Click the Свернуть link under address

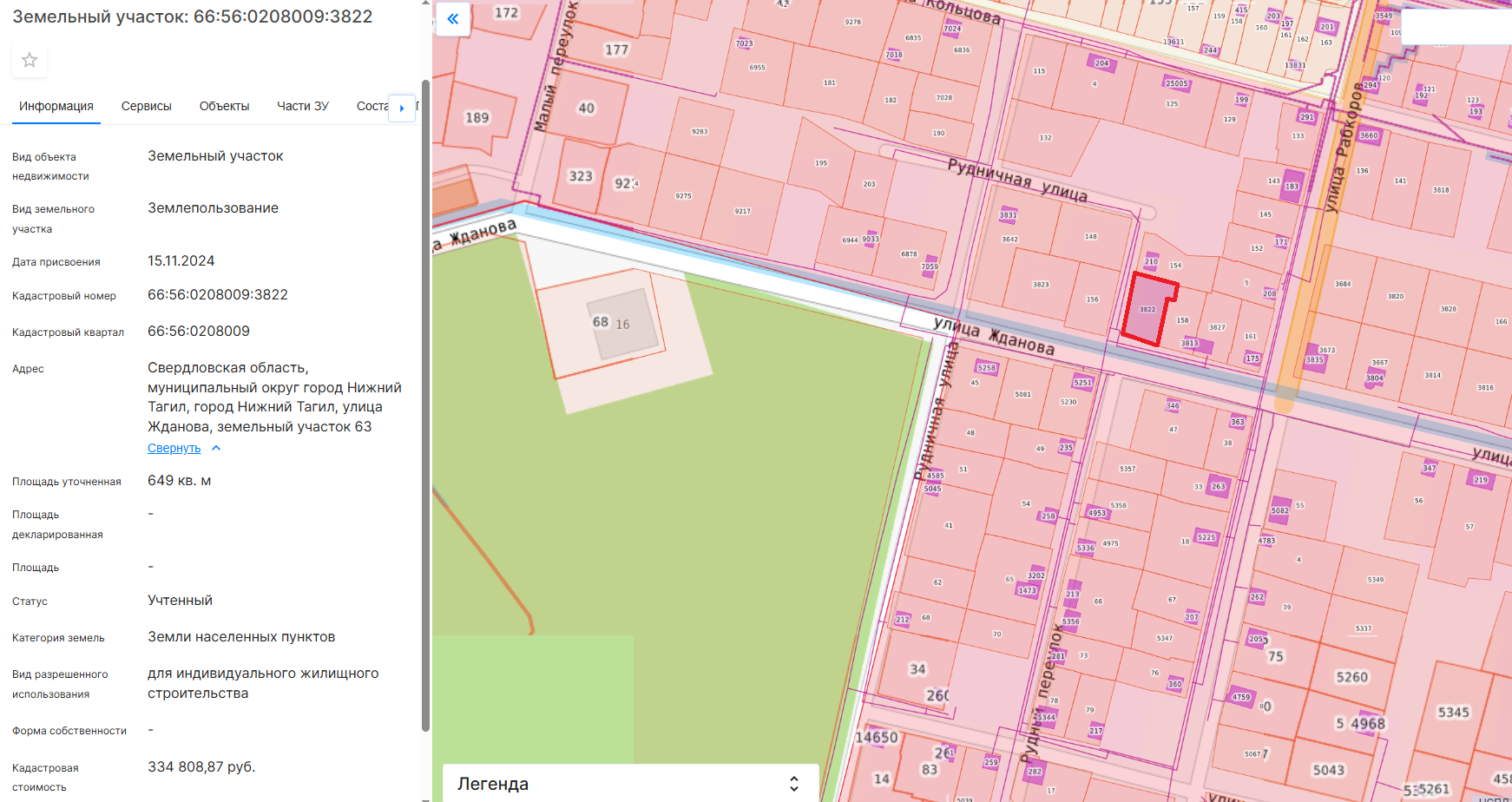click(x=174, y=449)
